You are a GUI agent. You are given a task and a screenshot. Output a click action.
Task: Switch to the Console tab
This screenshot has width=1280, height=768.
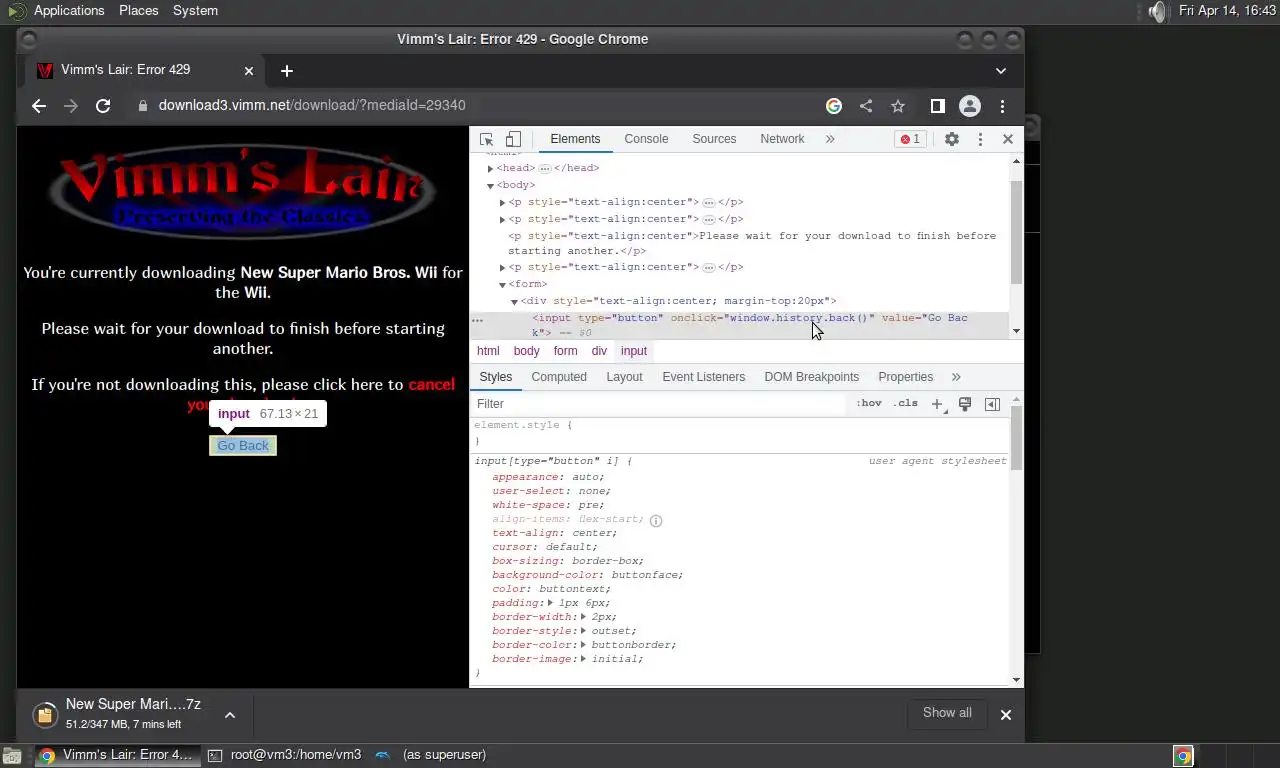pyautogui.click(x=646, y=139)
